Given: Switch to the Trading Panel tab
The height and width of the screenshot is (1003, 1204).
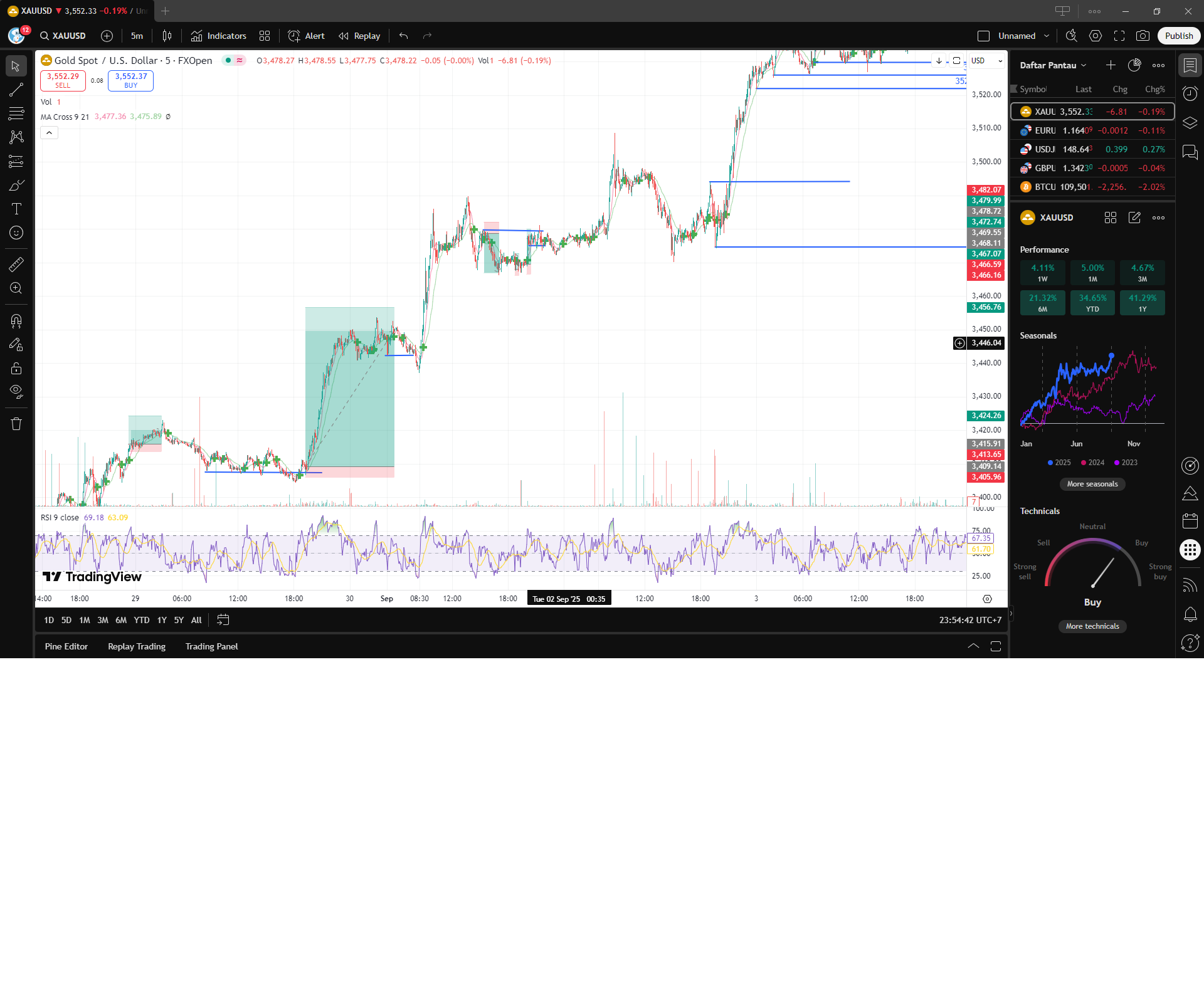Looking at the screenshot, I should pos(211,646).
